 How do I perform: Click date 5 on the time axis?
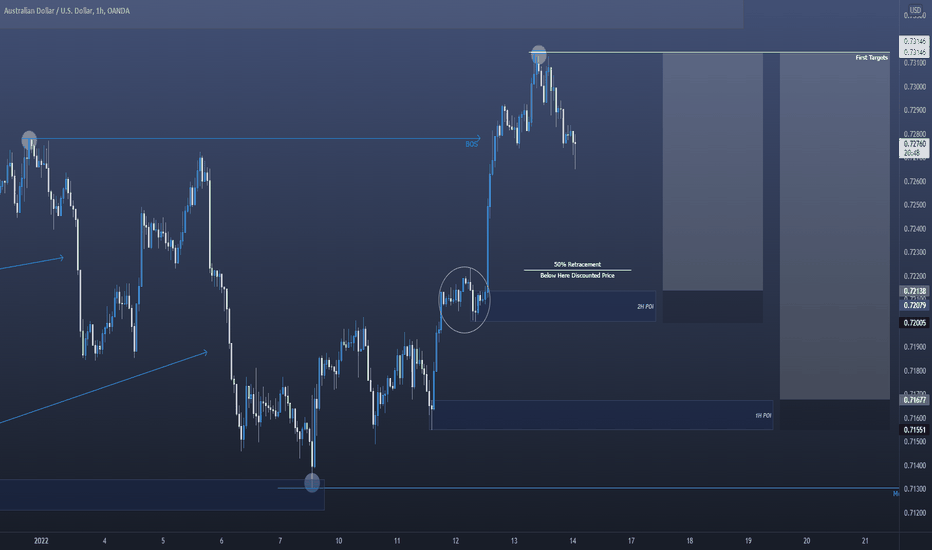point(163,541)
